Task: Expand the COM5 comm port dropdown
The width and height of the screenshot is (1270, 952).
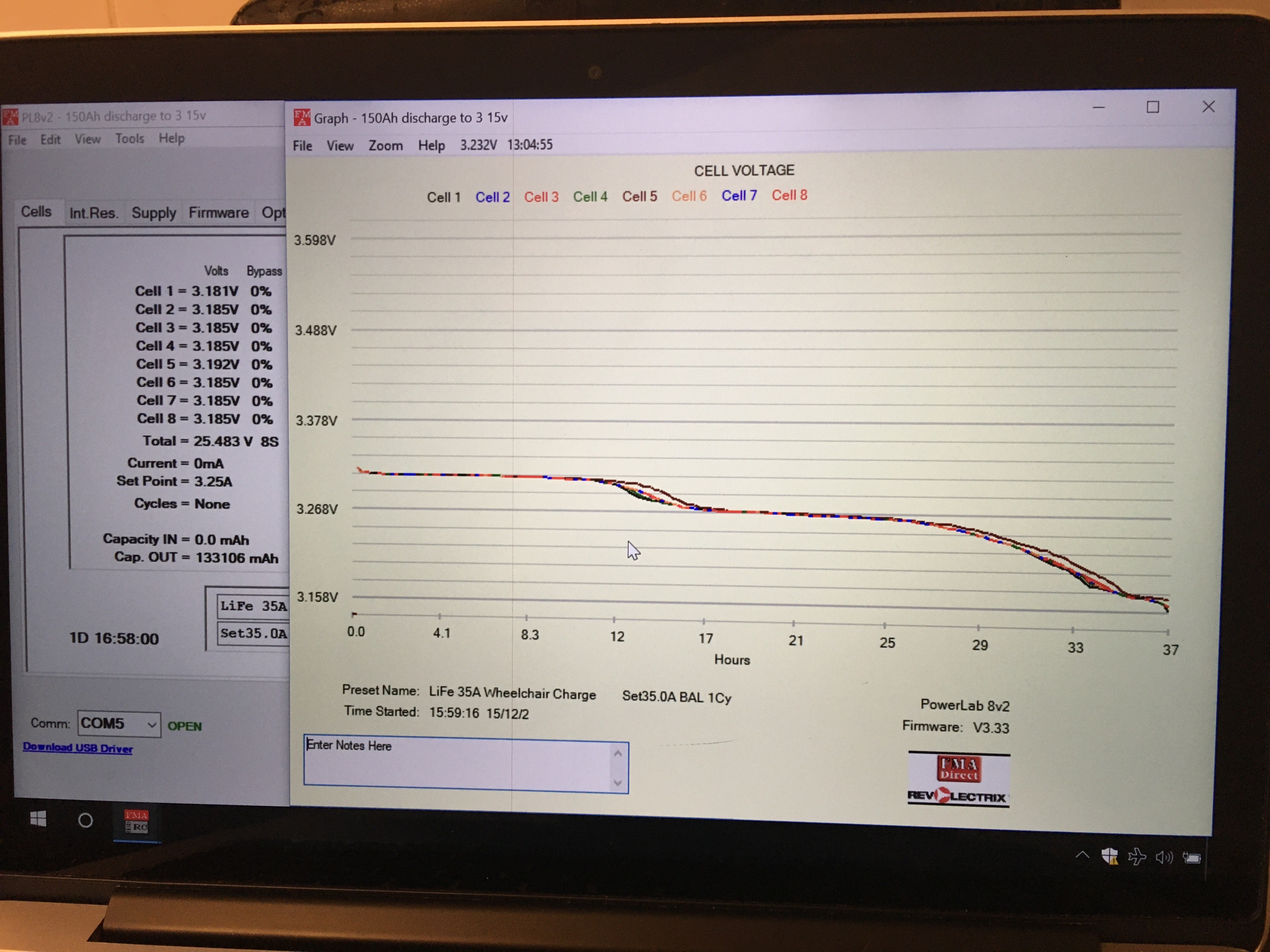Action: click(x=152, y=724)
